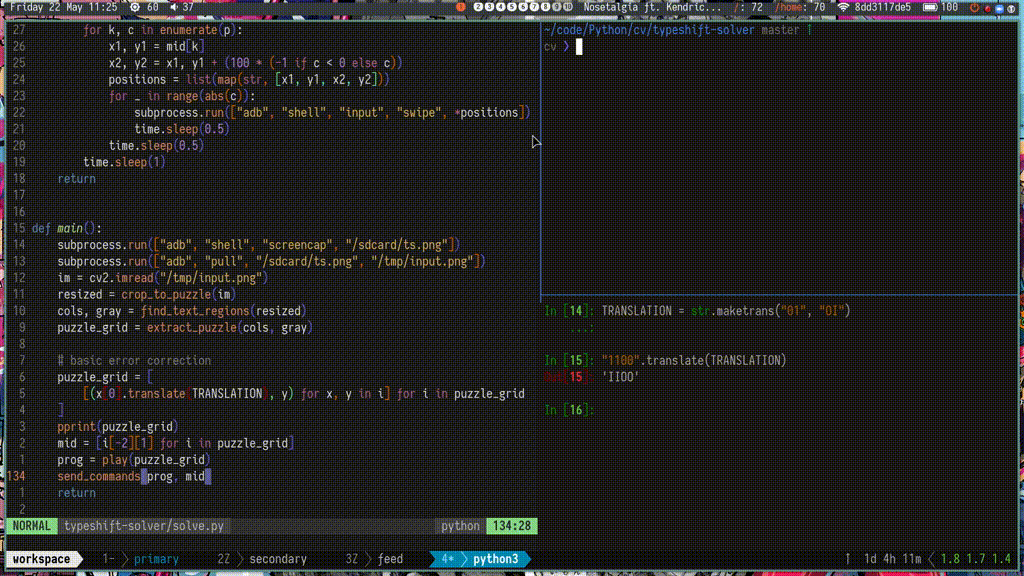The image size is (1024, 576).
Task: Click the load average 1.8 1.7 1.4
Action: pos(975,559)
